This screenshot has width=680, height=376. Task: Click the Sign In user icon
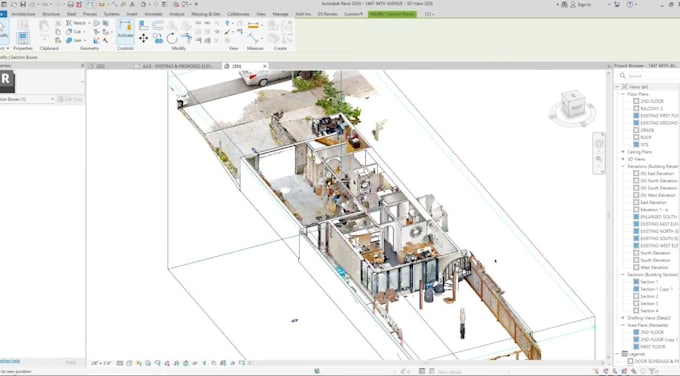(x=573, y=4)
